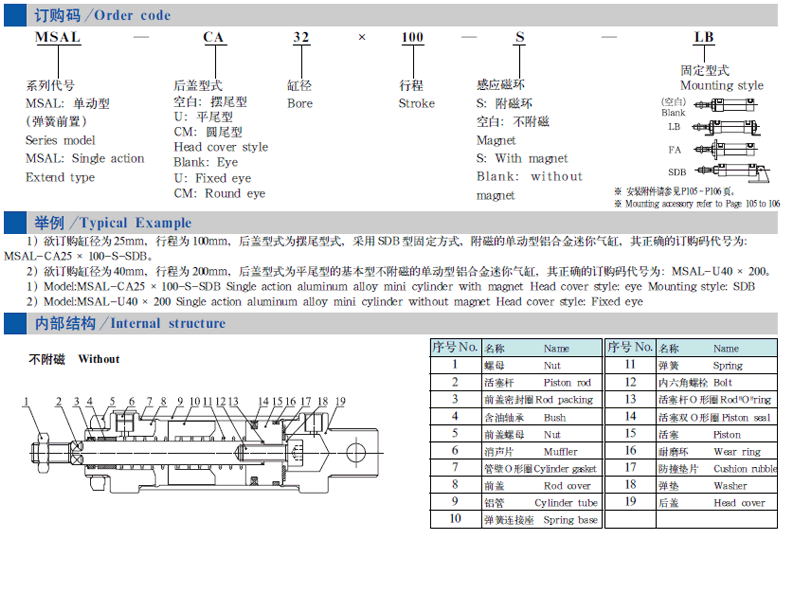The image size is (790, 596).
Task: Click the 'Order code' section heading
Action: click(103, 16)
